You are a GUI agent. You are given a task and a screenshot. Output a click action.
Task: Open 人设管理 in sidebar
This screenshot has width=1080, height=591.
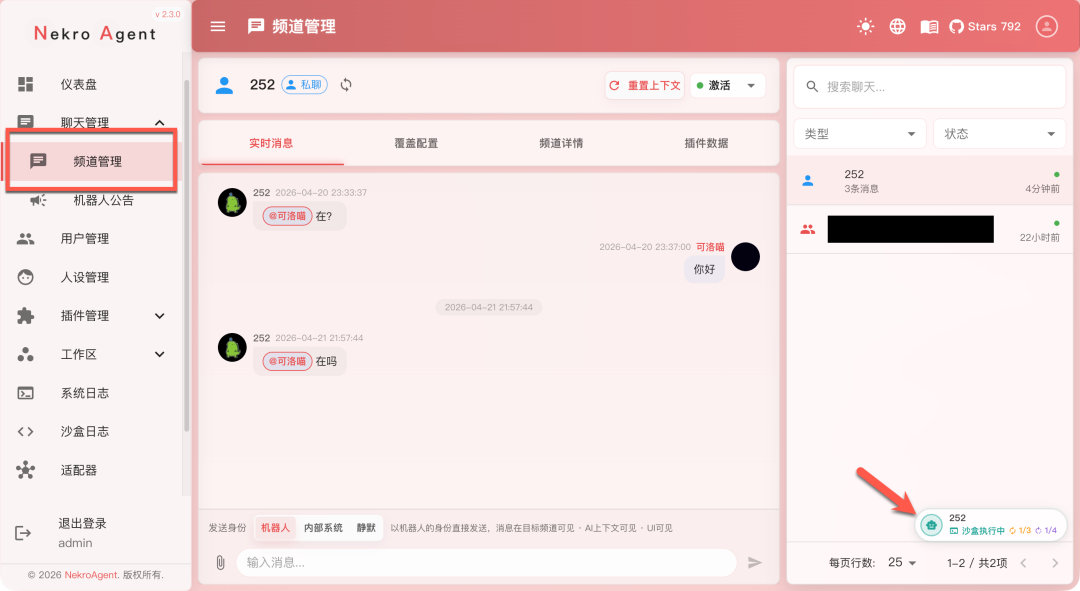(x=91, y=277)
